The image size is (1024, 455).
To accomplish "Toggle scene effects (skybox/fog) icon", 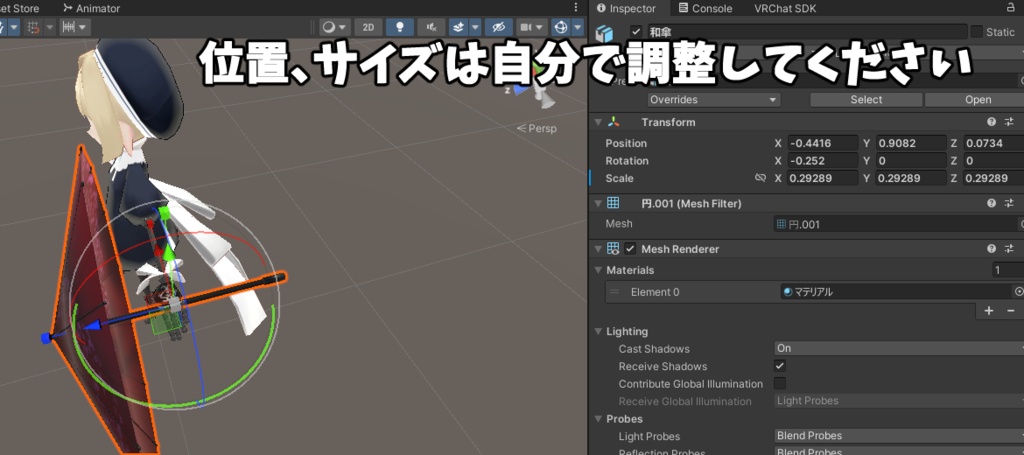I will (x=459, y=27).
